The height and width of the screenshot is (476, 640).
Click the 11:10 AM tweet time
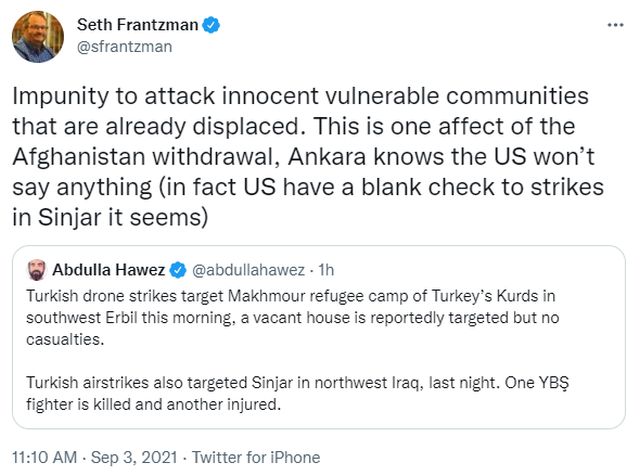tap(45, 456)
